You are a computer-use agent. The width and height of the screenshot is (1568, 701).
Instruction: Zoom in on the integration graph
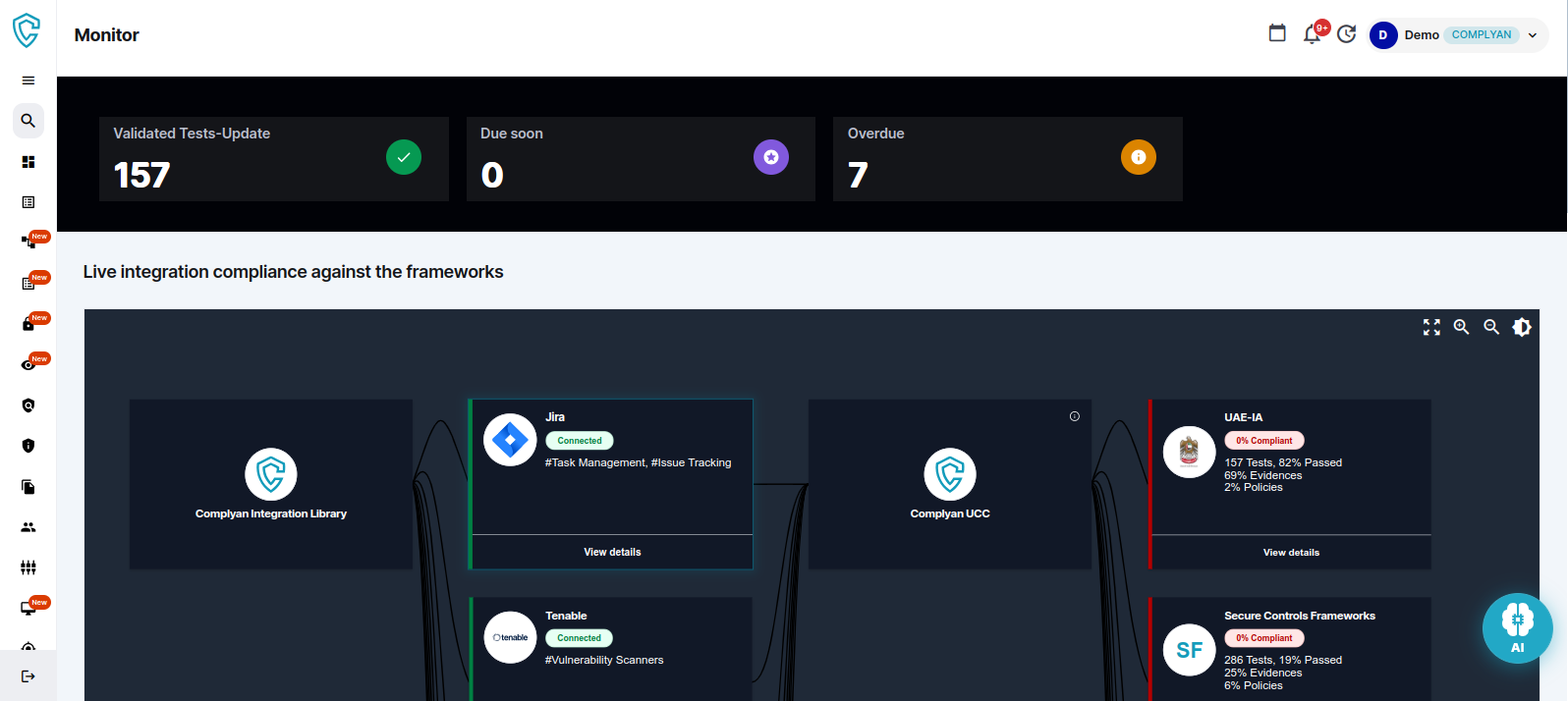[1462, 327]
